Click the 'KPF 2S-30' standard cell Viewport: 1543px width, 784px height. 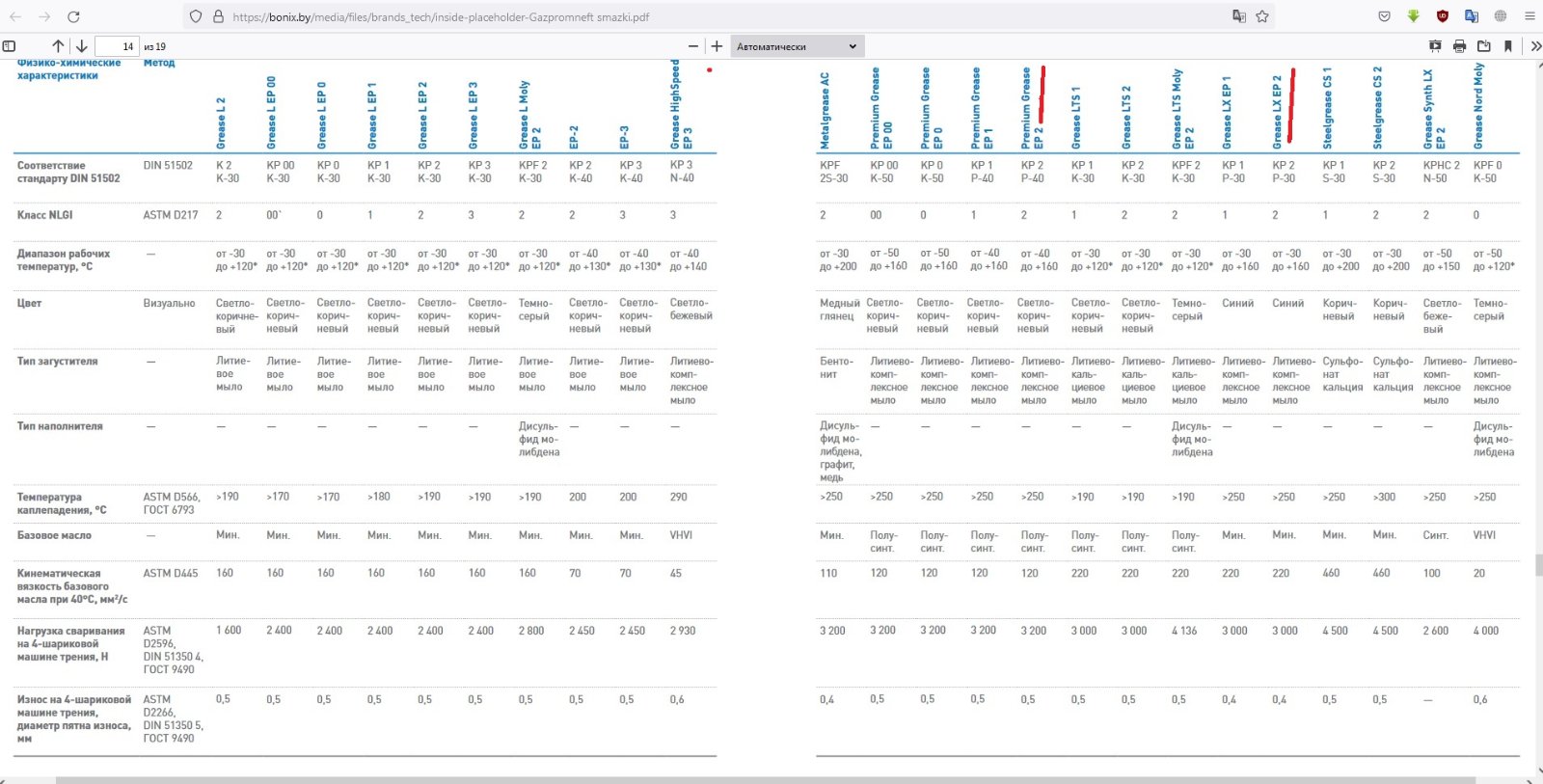click(x=833, y=172)
